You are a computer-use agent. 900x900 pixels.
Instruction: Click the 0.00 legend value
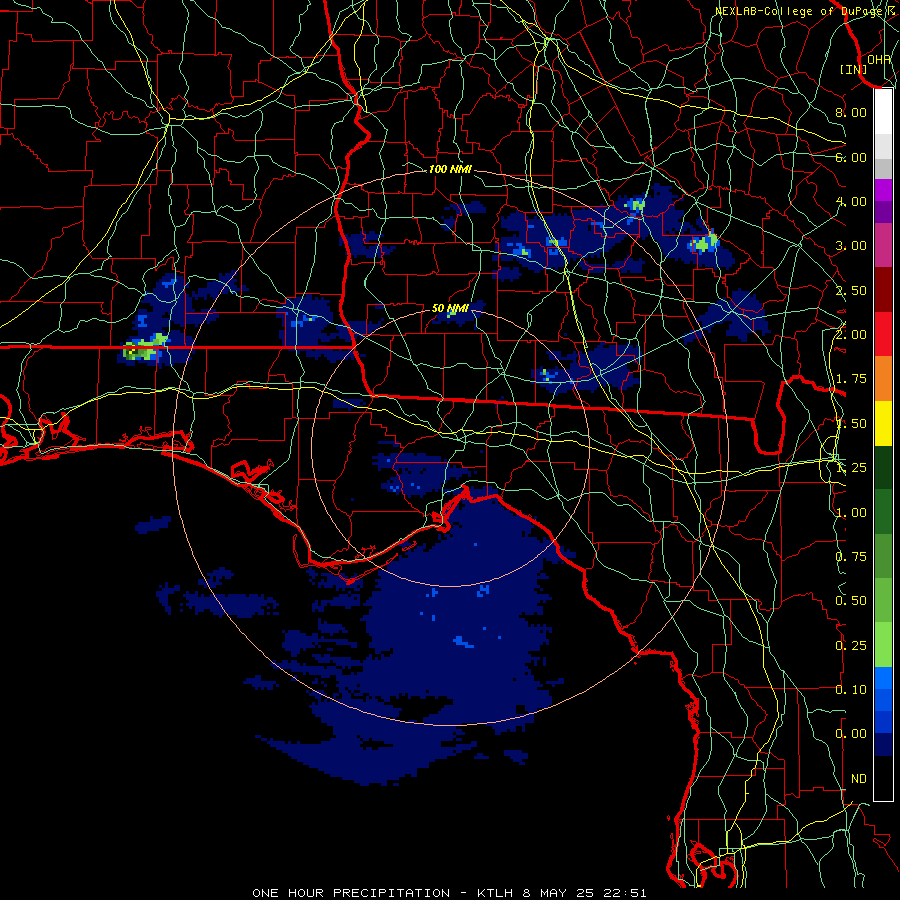(851, 734)
